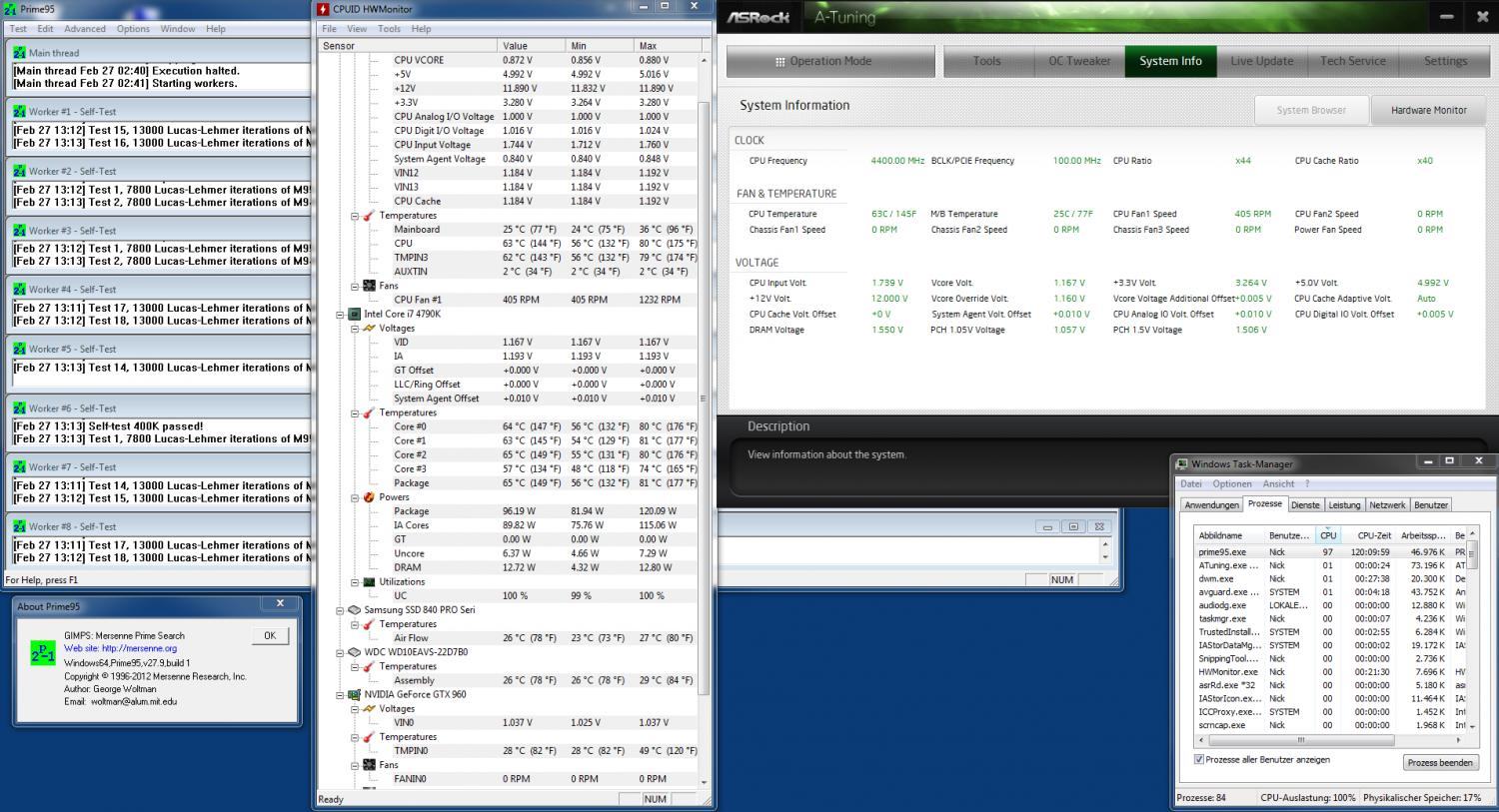
Task: Collapse the NVIDIA GeForce GTX 960 node
Action: (x=340, y=695)
